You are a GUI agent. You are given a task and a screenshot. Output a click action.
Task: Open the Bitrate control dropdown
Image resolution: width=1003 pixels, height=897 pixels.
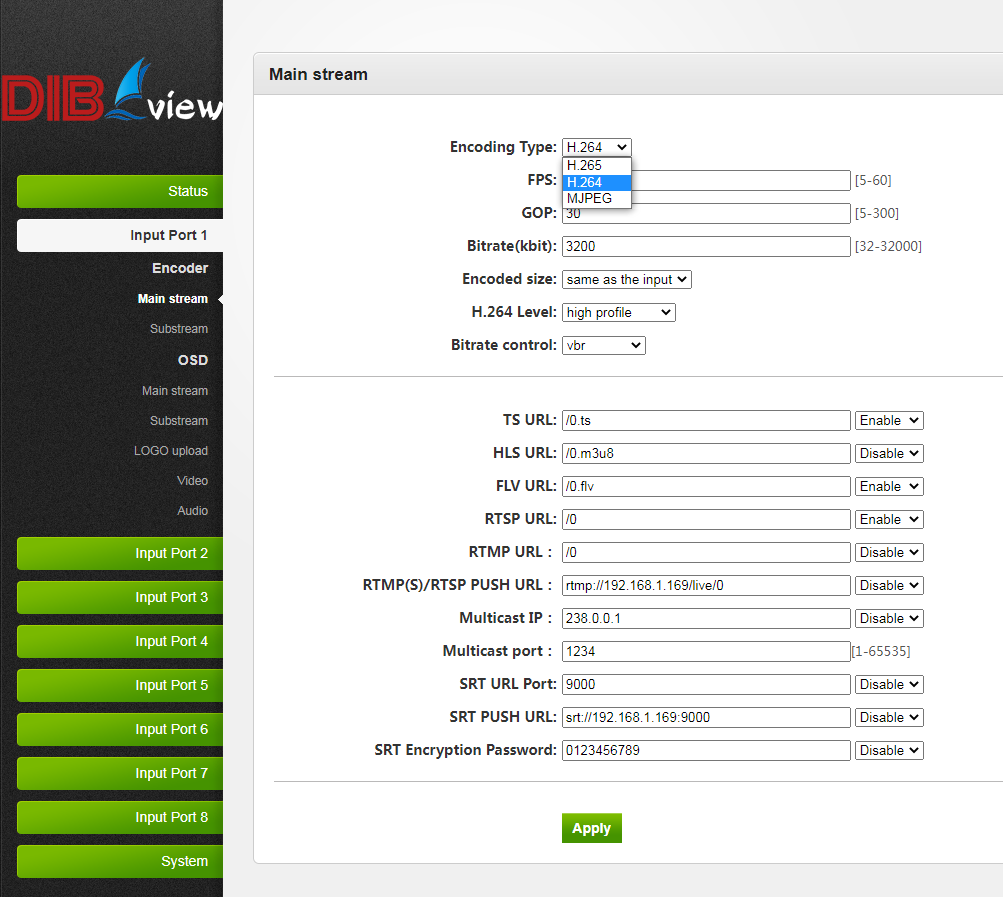click(x=603, y=345)
